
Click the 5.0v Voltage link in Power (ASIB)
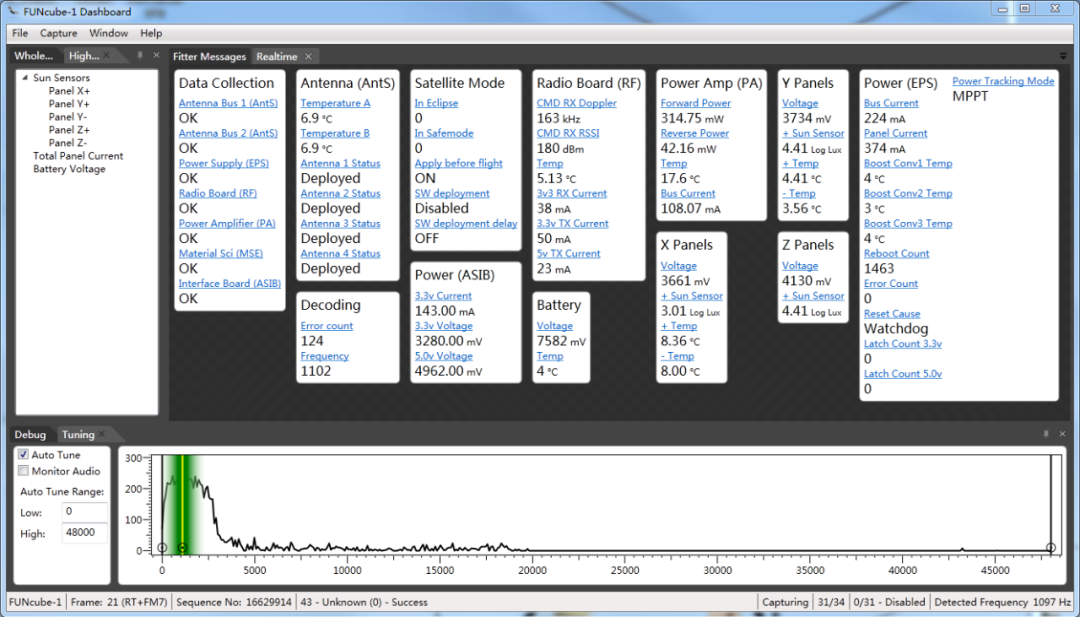[444, 357]
